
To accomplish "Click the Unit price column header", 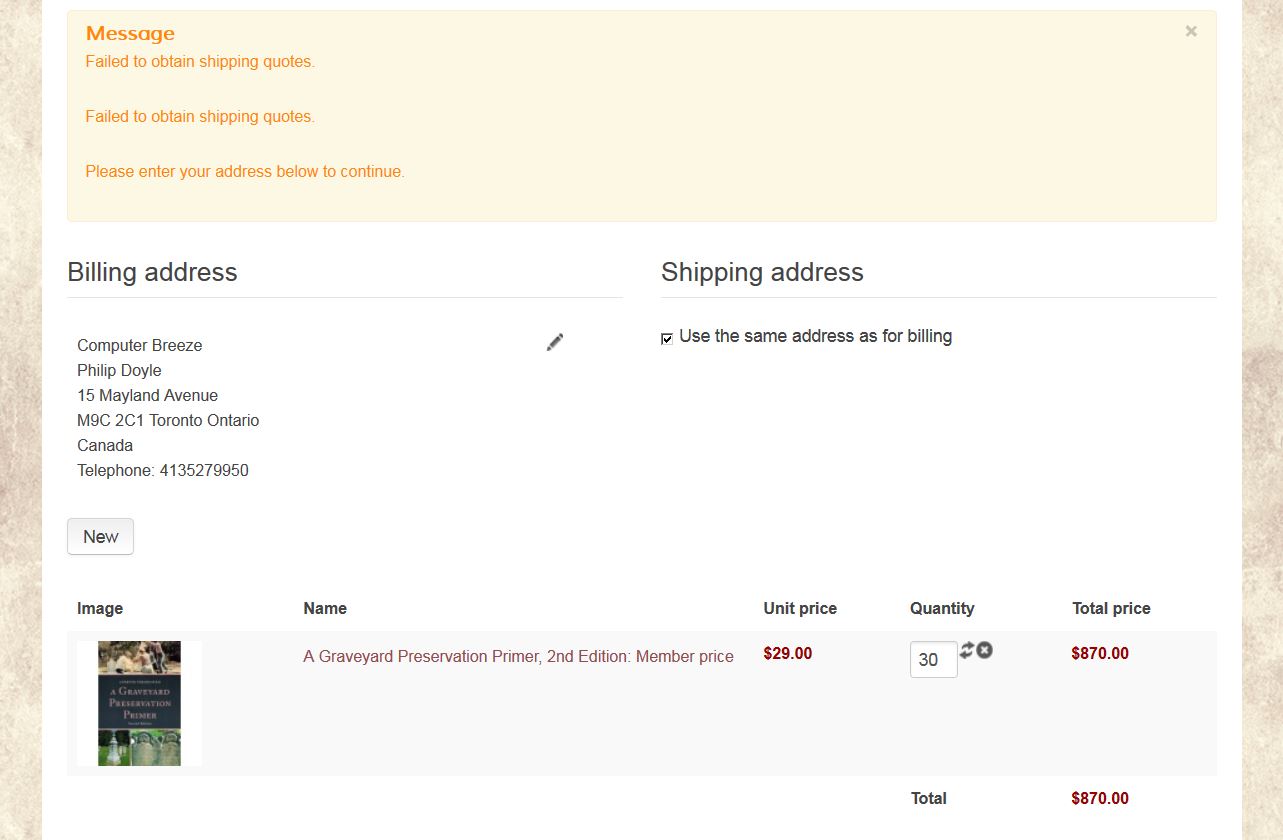I will [x=799, y=608].
